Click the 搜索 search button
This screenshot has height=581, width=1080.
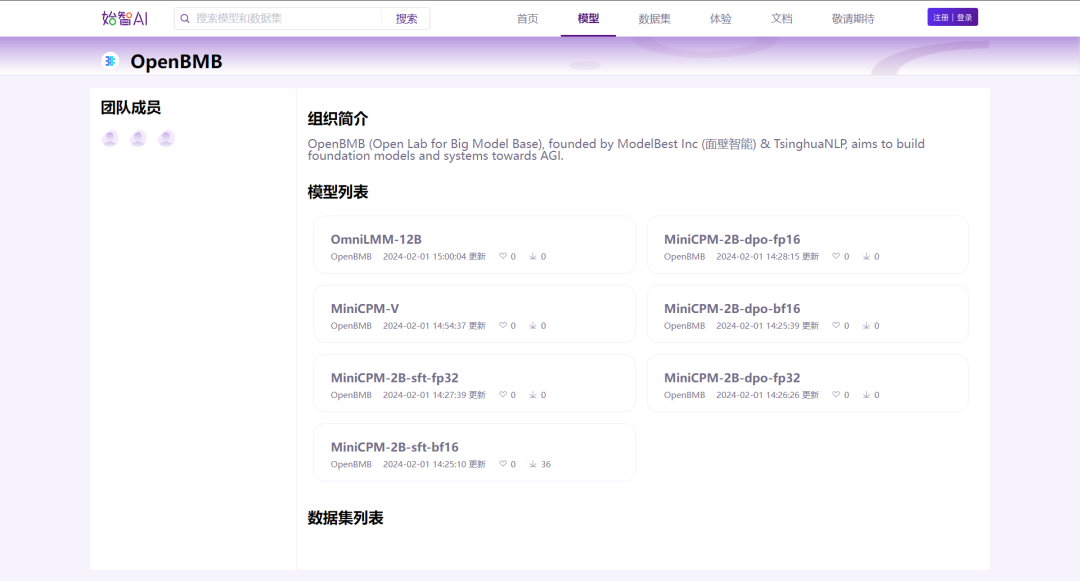(x=406, y=19)
